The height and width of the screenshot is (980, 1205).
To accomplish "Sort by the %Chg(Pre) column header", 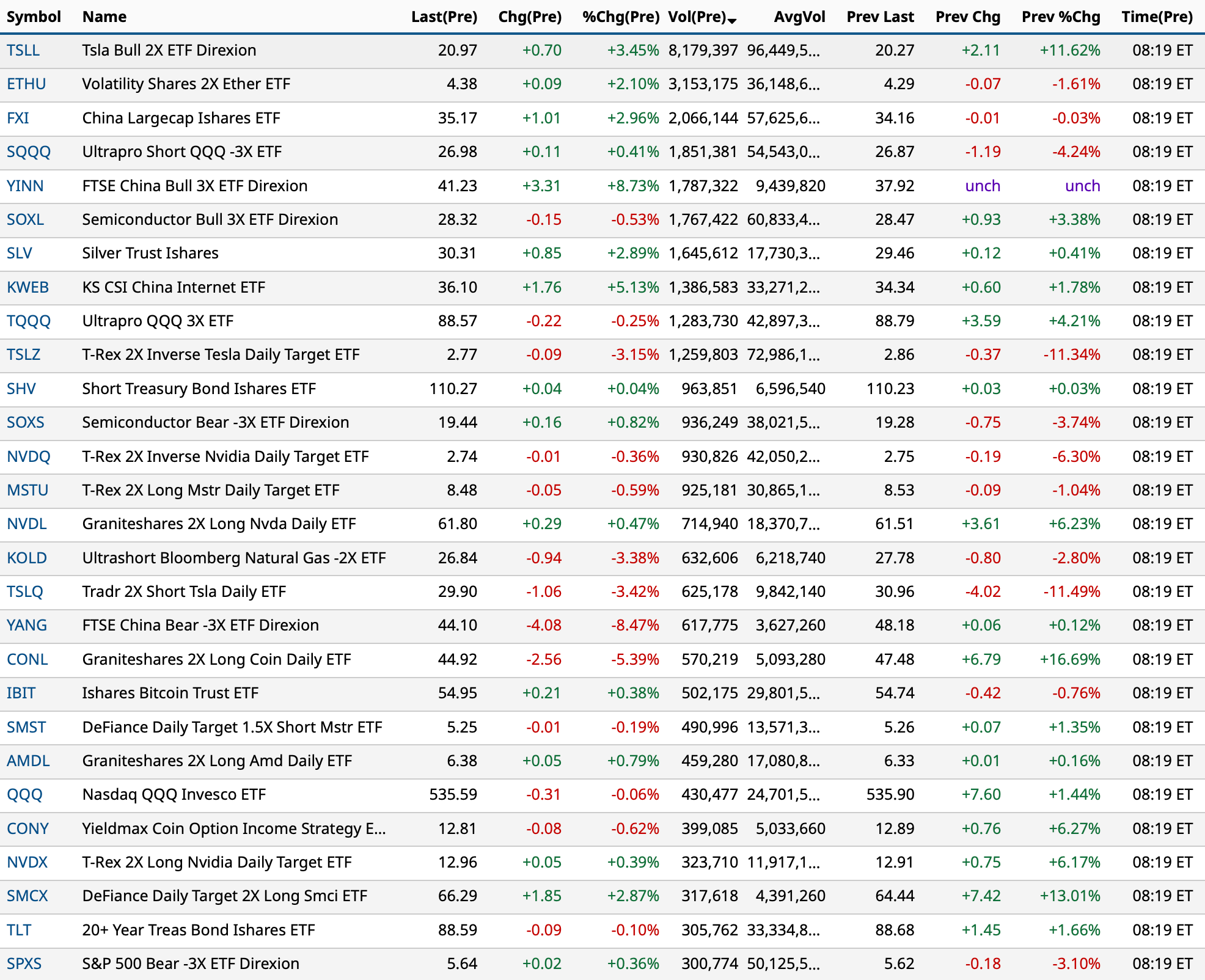I will [620, 17].
